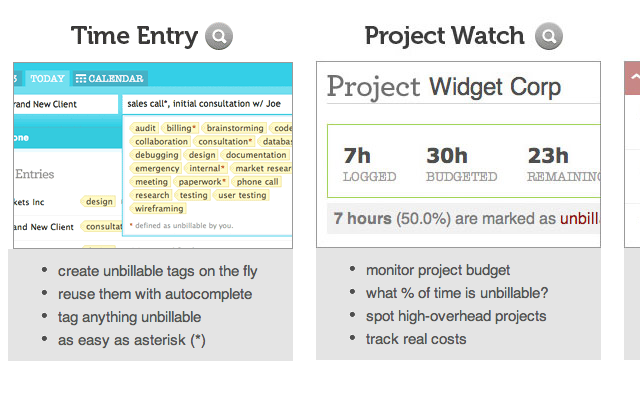
Task: Choose the wireframing tag
Action: (158, 209)
